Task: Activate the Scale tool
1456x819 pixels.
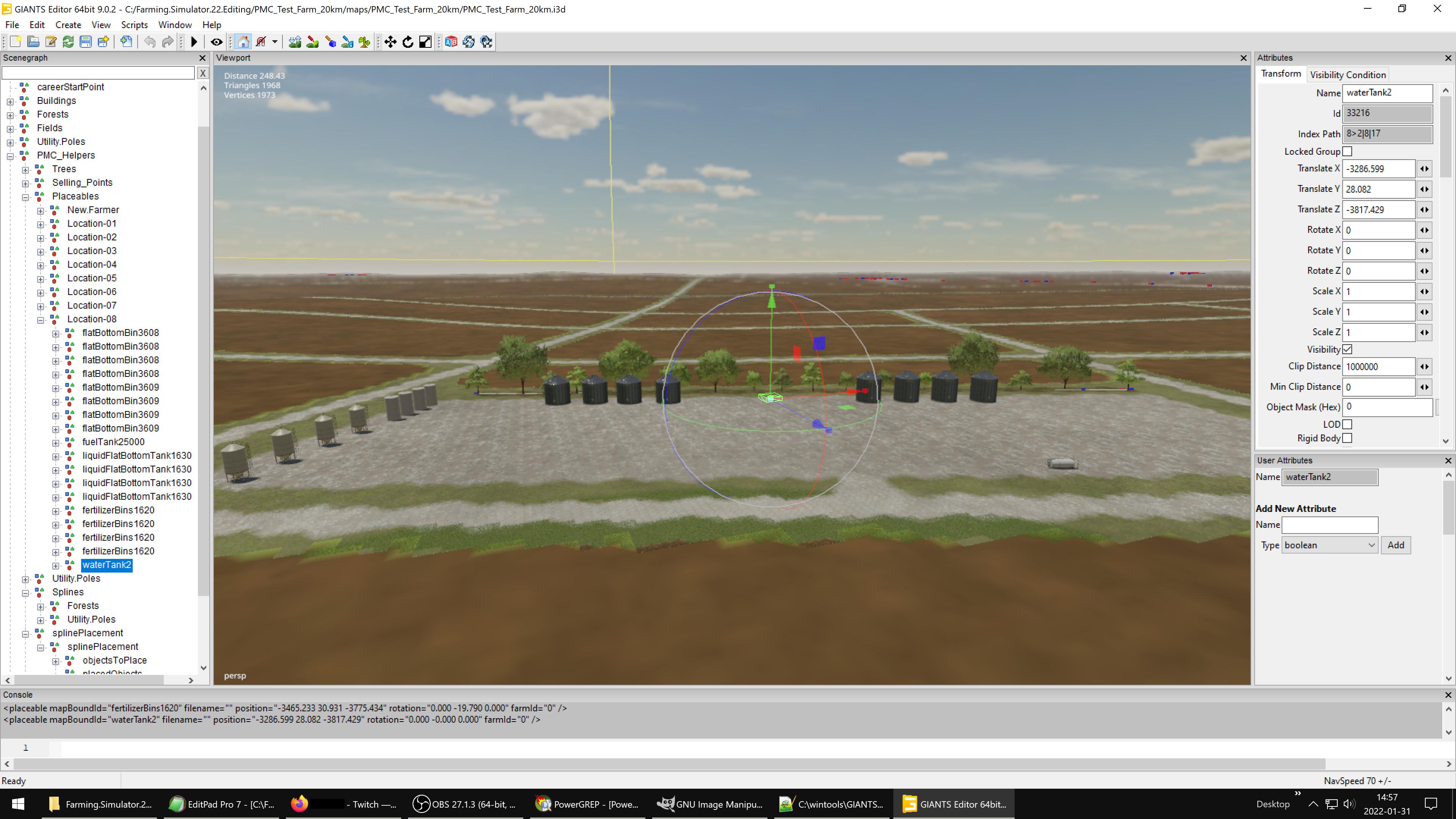Action: pyautogui.click(x=425, y=42)
